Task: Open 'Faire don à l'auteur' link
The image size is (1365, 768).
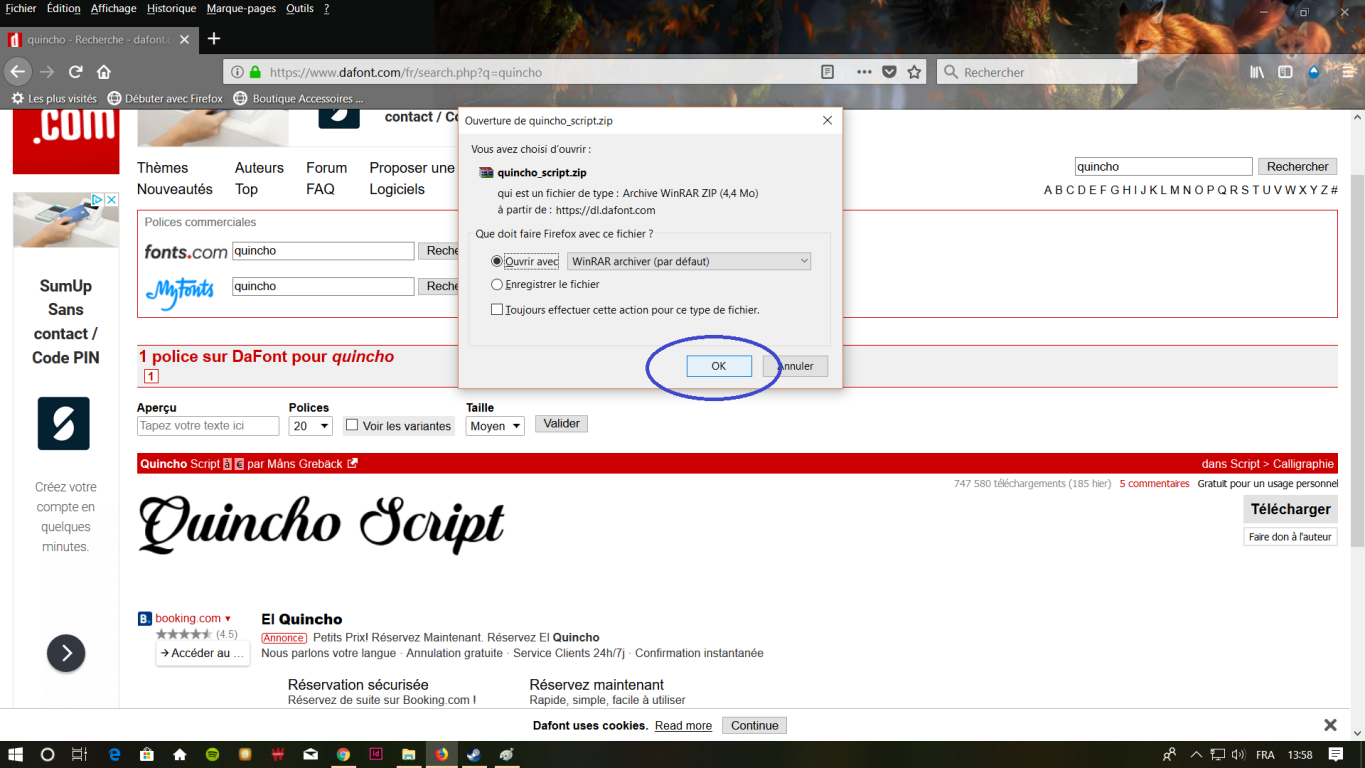Action: click(x=1290, y=537)
